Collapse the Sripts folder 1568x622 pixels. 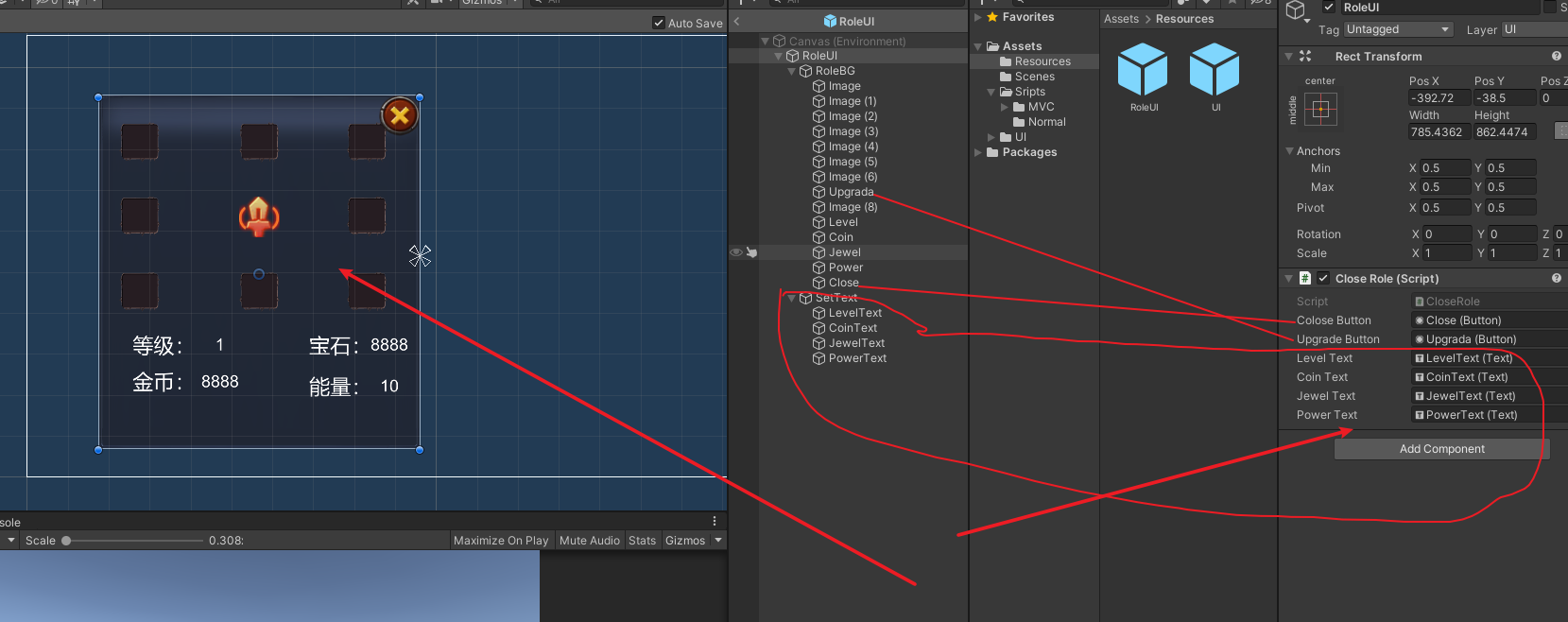click(991, 92)
